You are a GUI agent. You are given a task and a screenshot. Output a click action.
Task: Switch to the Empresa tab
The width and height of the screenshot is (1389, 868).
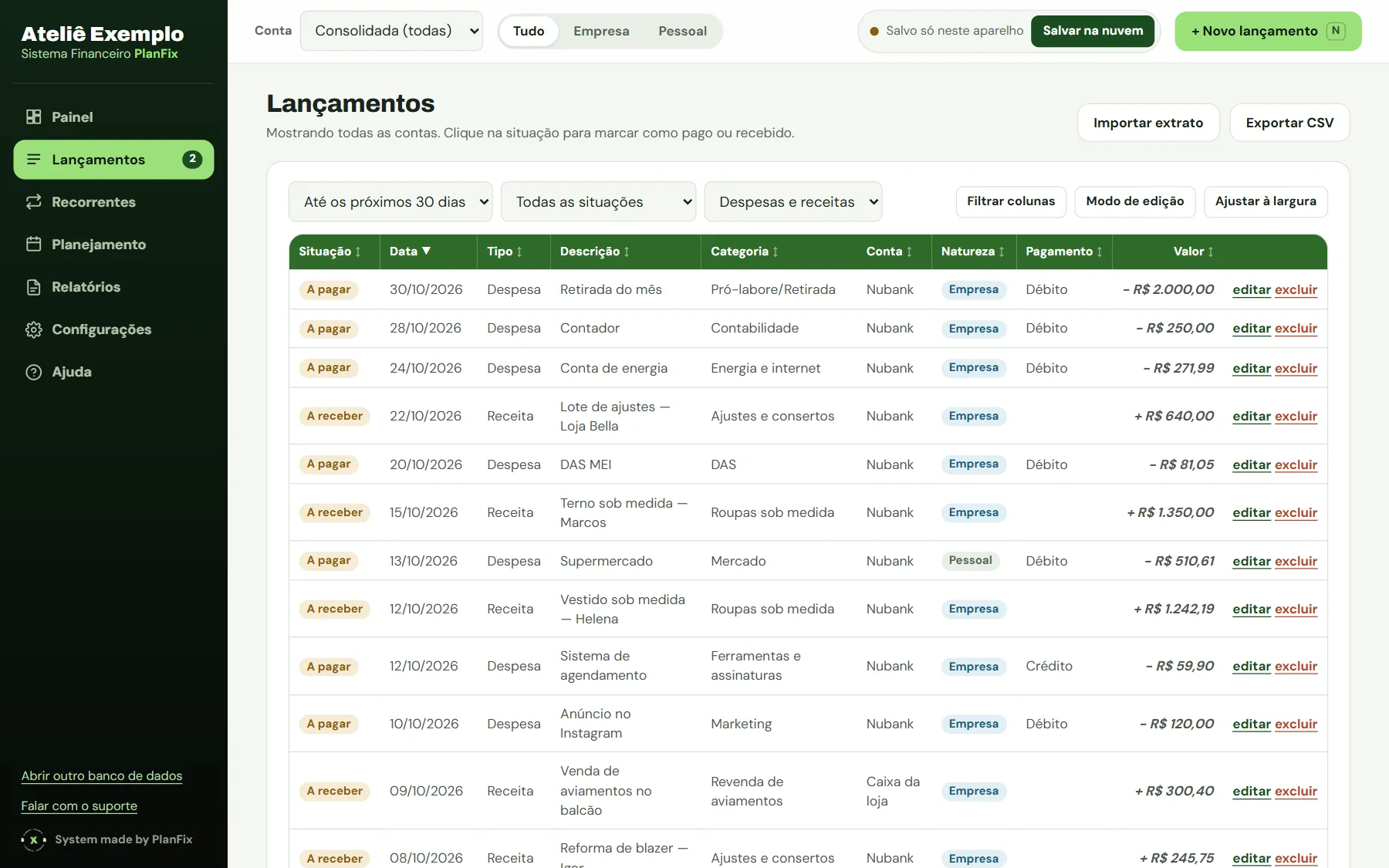pos(601,31)
